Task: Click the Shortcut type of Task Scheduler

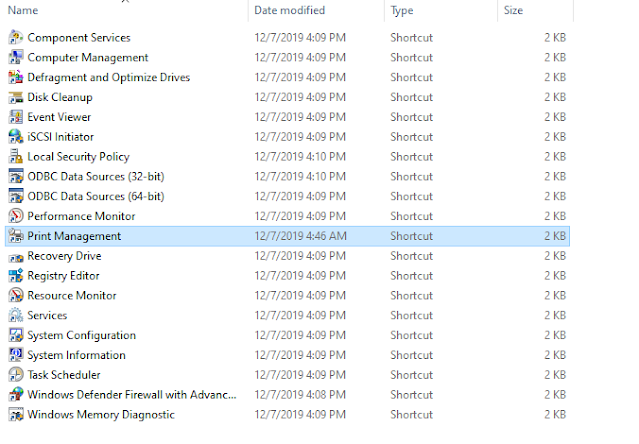Action: point(412,375)
